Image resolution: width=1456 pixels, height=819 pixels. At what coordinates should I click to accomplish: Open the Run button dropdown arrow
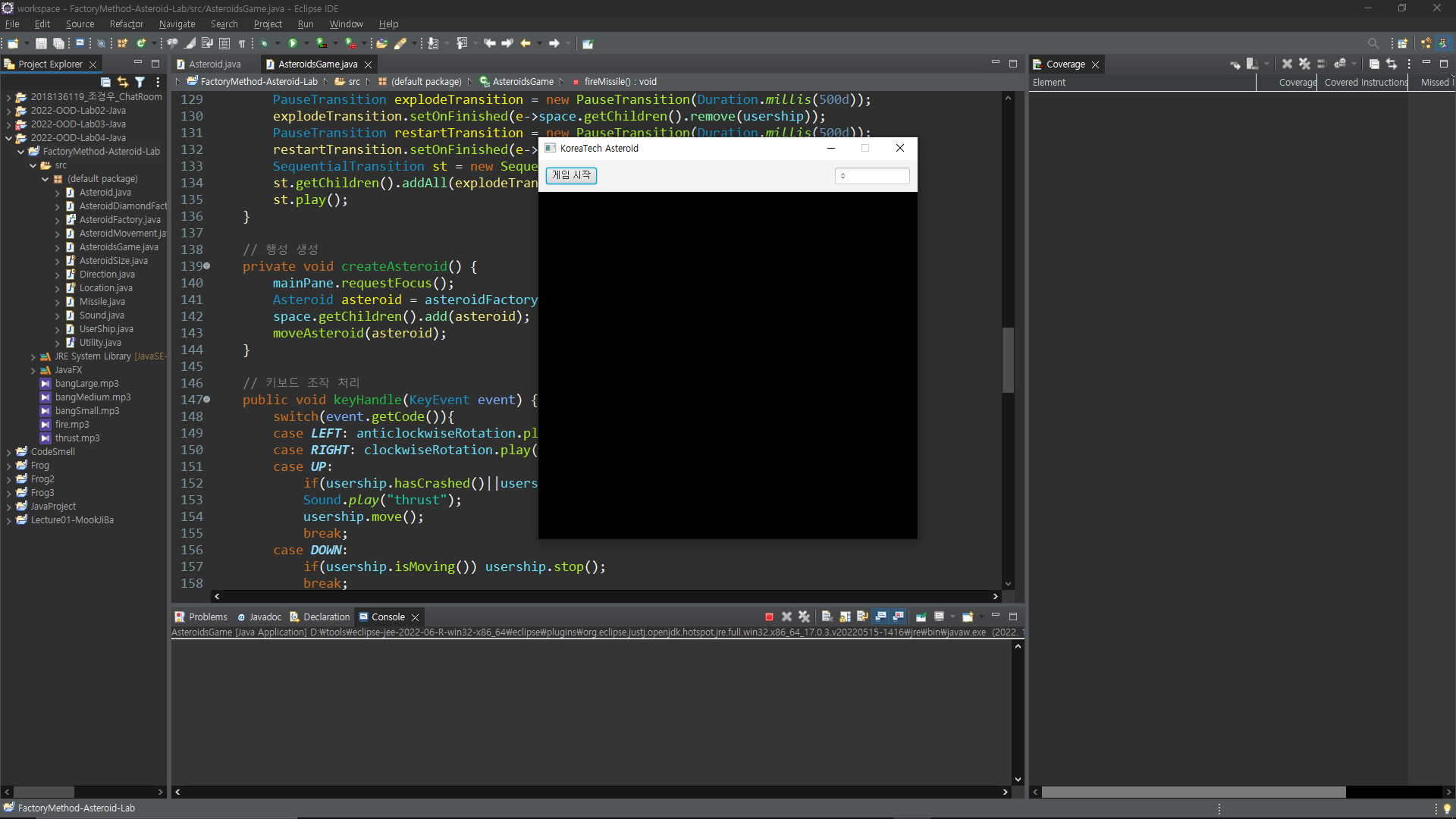[306, 43]
